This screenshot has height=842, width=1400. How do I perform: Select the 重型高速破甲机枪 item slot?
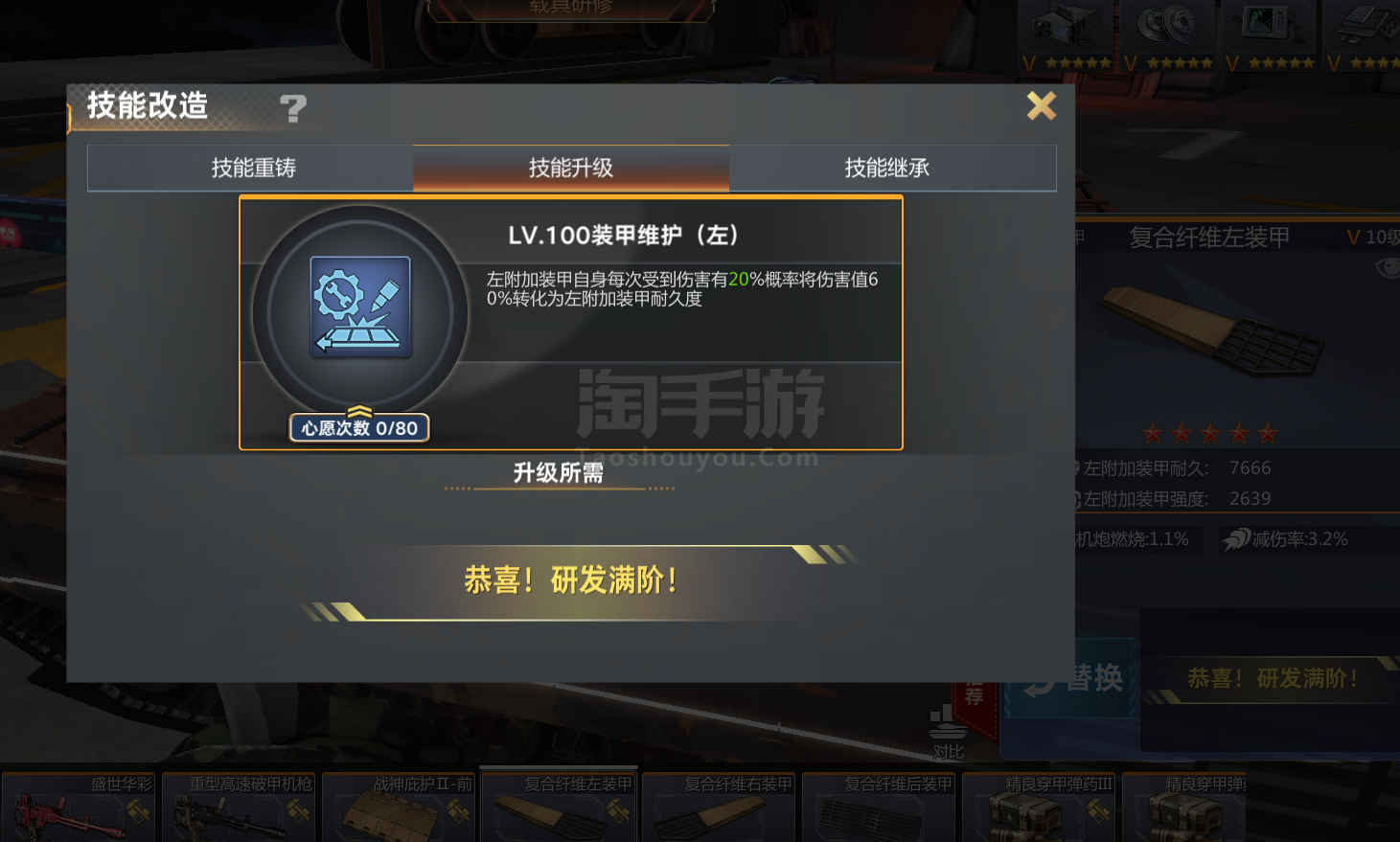pos(239,808)
